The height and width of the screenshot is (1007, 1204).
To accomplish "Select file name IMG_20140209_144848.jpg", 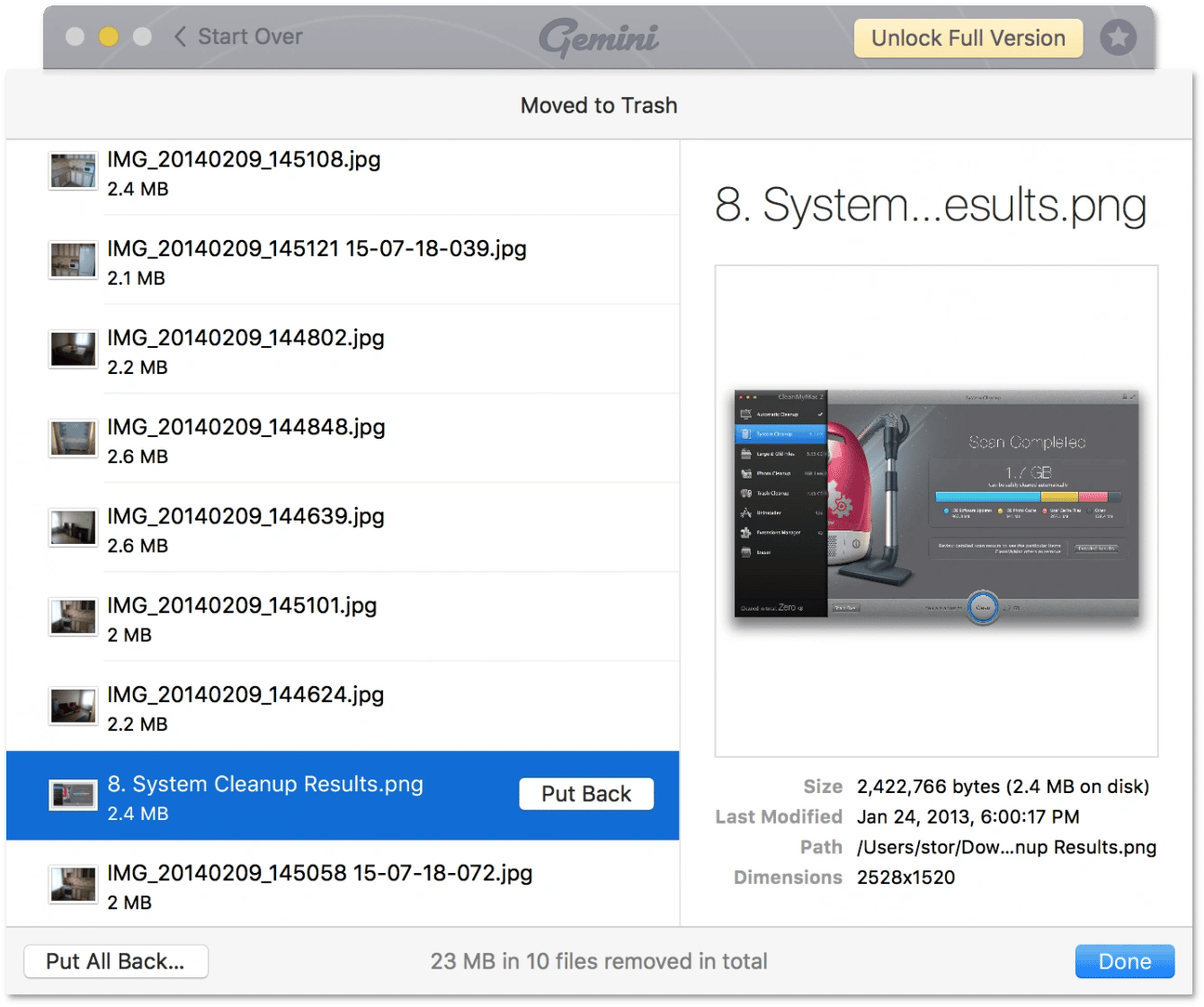I will (x=246, y=426).
